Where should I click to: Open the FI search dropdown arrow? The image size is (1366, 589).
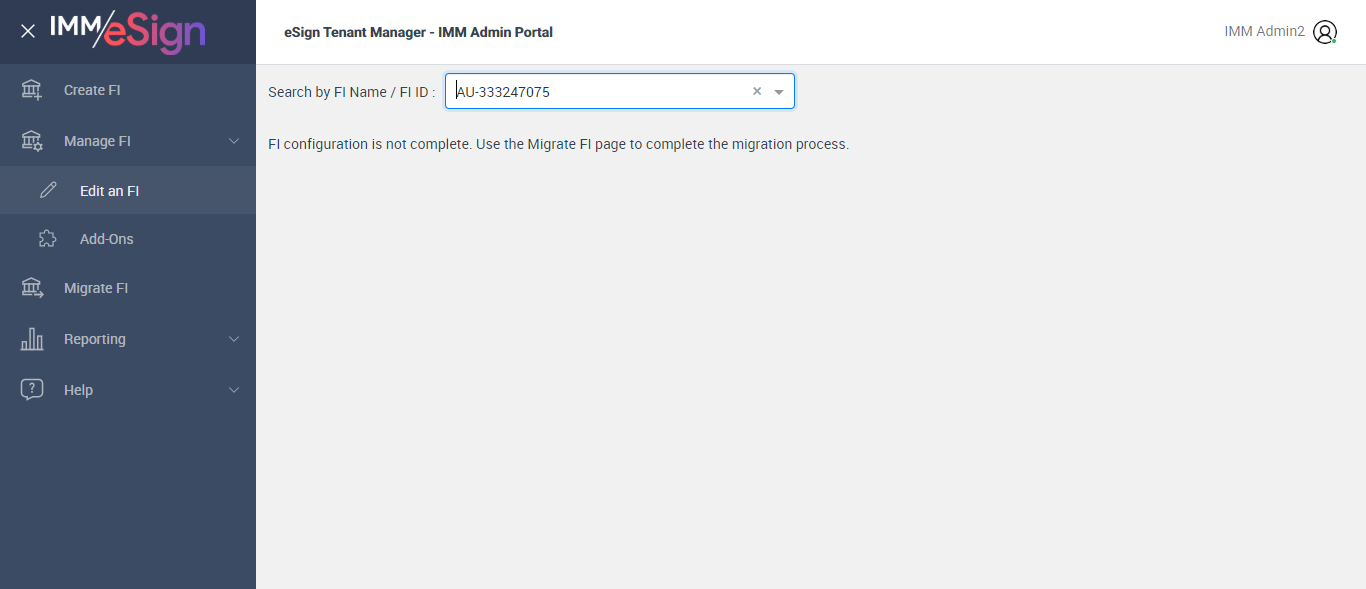tap(779, 91)
